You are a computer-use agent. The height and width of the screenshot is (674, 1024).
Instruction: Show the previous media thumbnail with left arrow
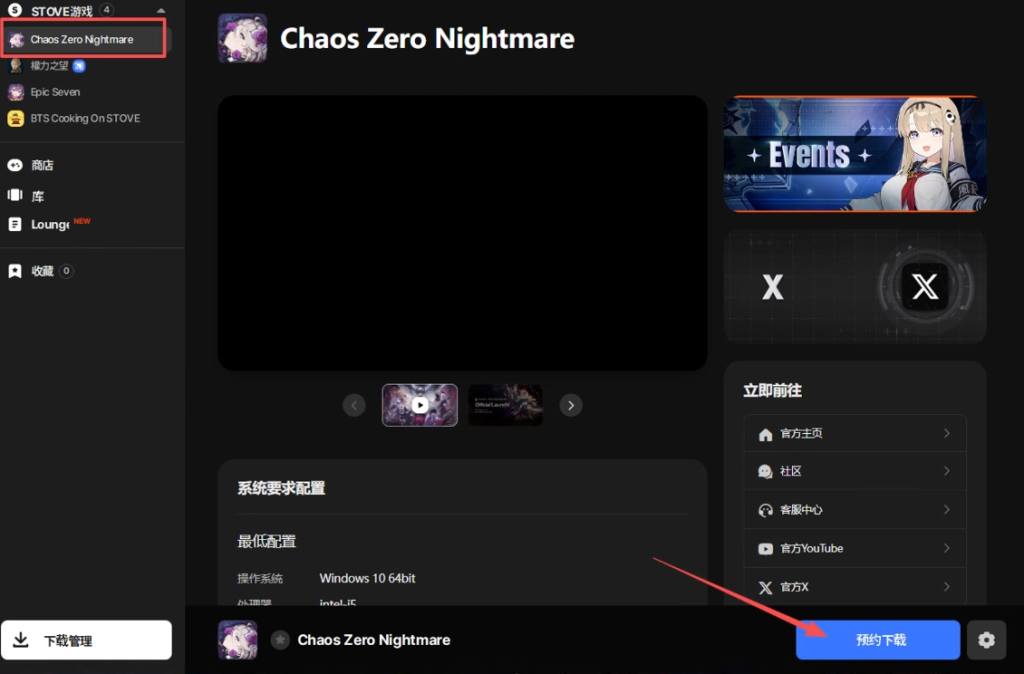click(354, 406)
